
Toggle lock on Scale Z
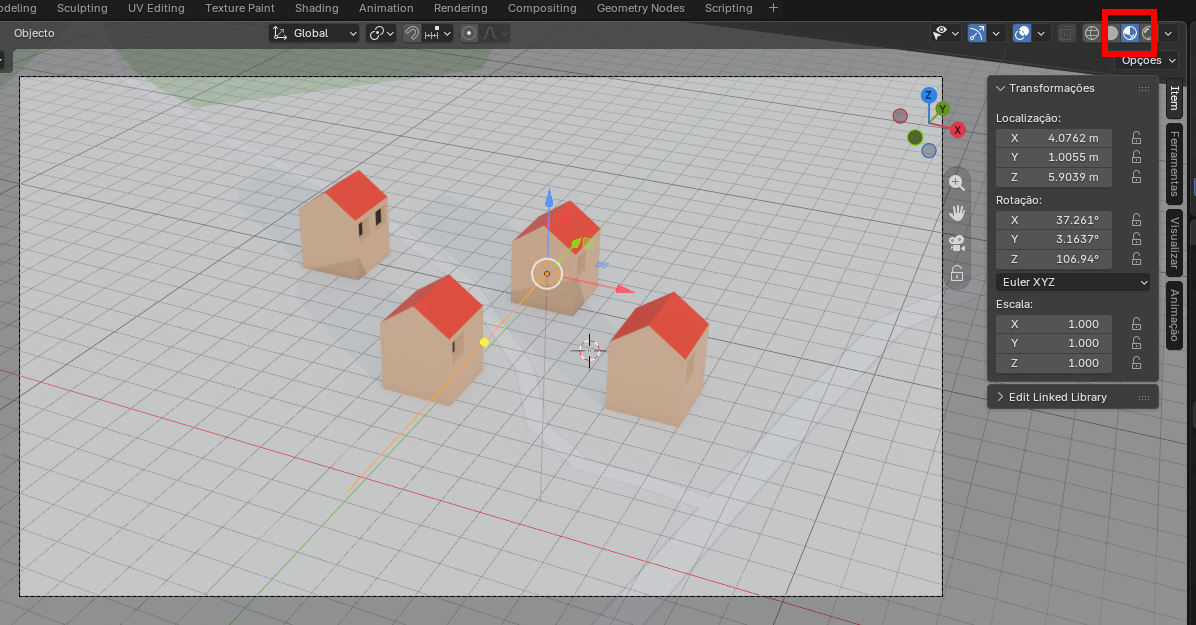pos(1136,363)
